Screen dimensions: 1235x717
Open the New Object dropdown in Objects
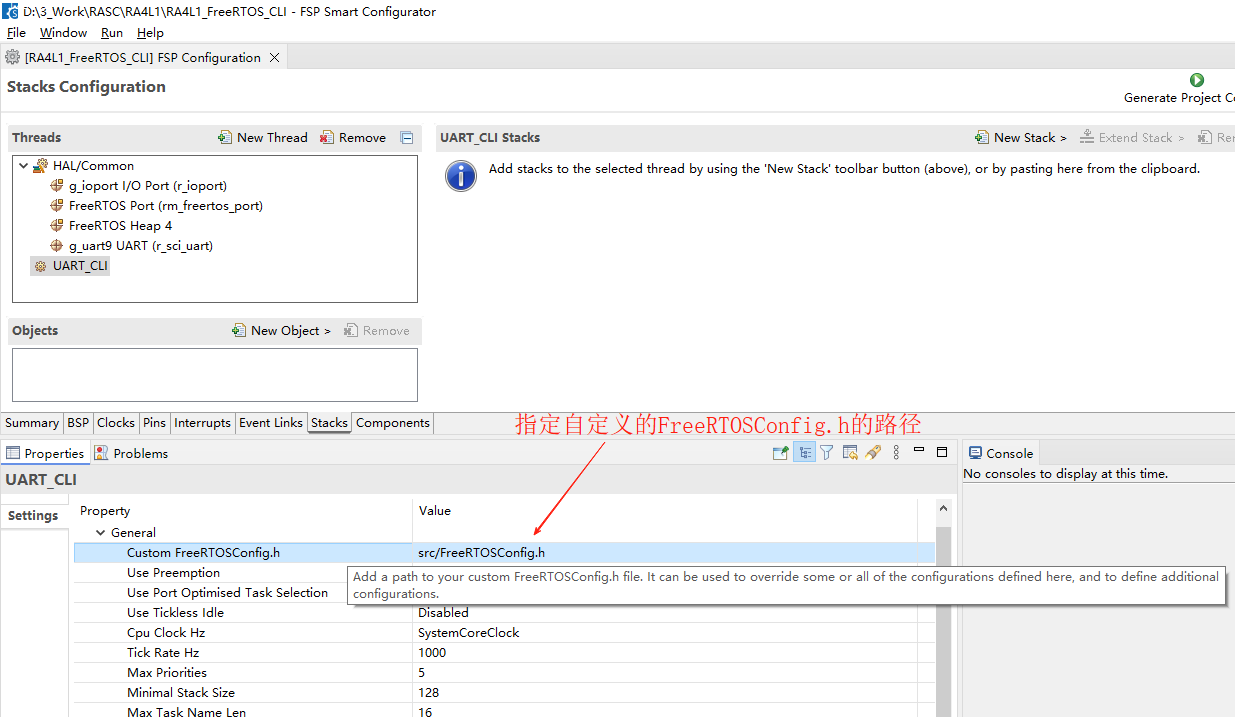281,331
